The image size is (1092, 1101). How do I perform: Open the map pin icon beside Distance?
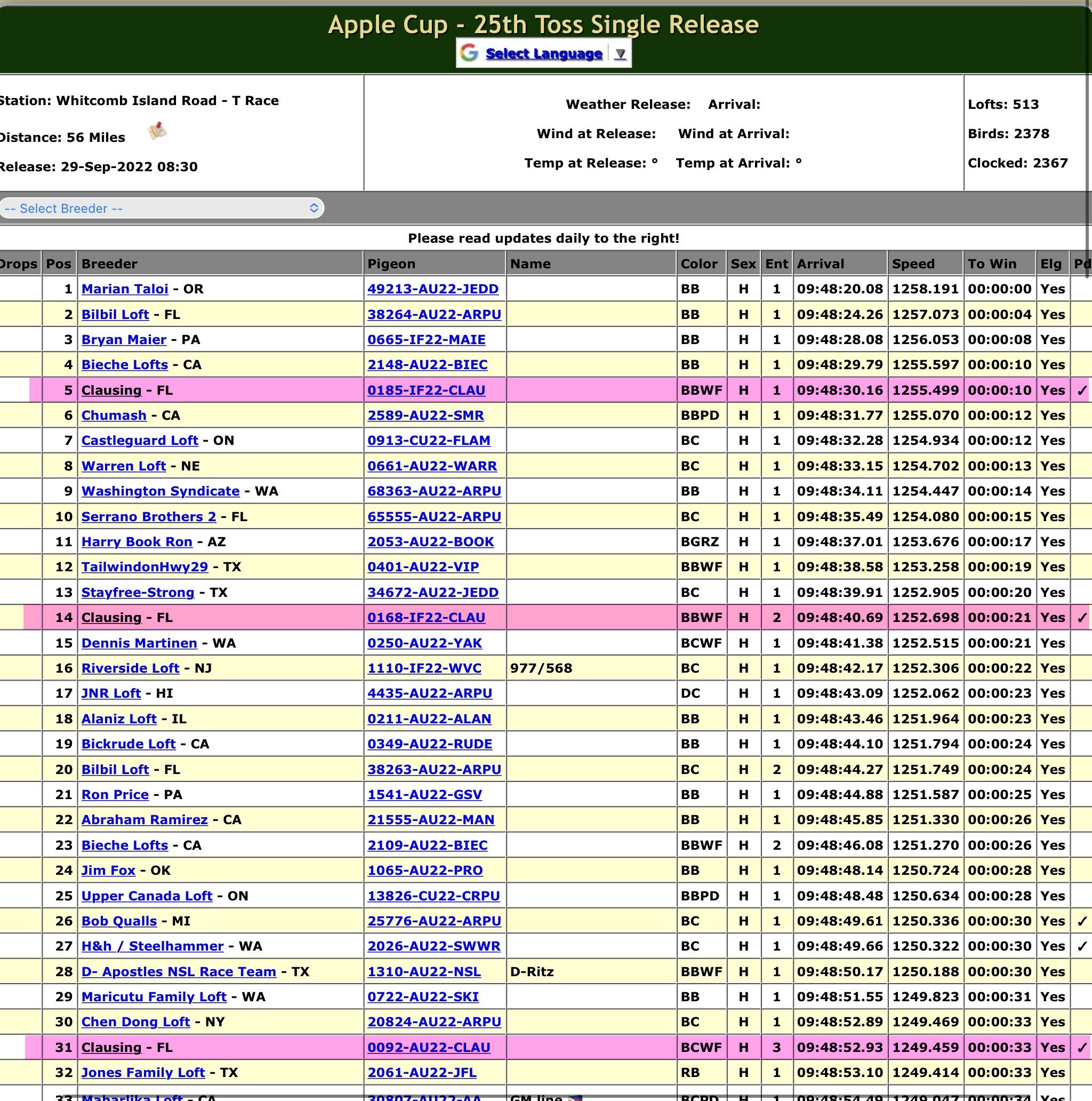158,131
